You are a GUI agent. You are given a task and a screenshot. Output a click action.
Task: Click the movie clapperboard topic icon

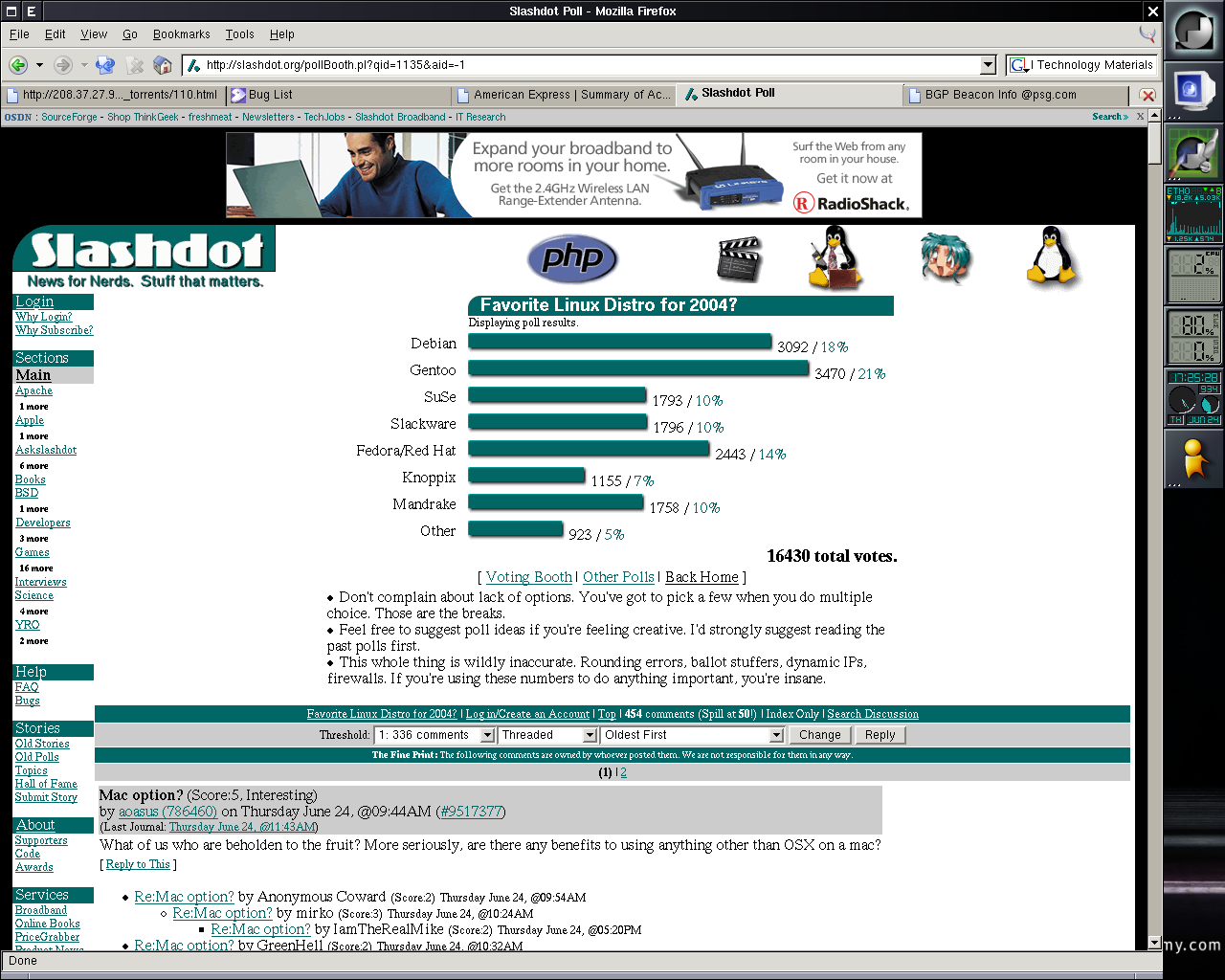click(x=739, y=258)
